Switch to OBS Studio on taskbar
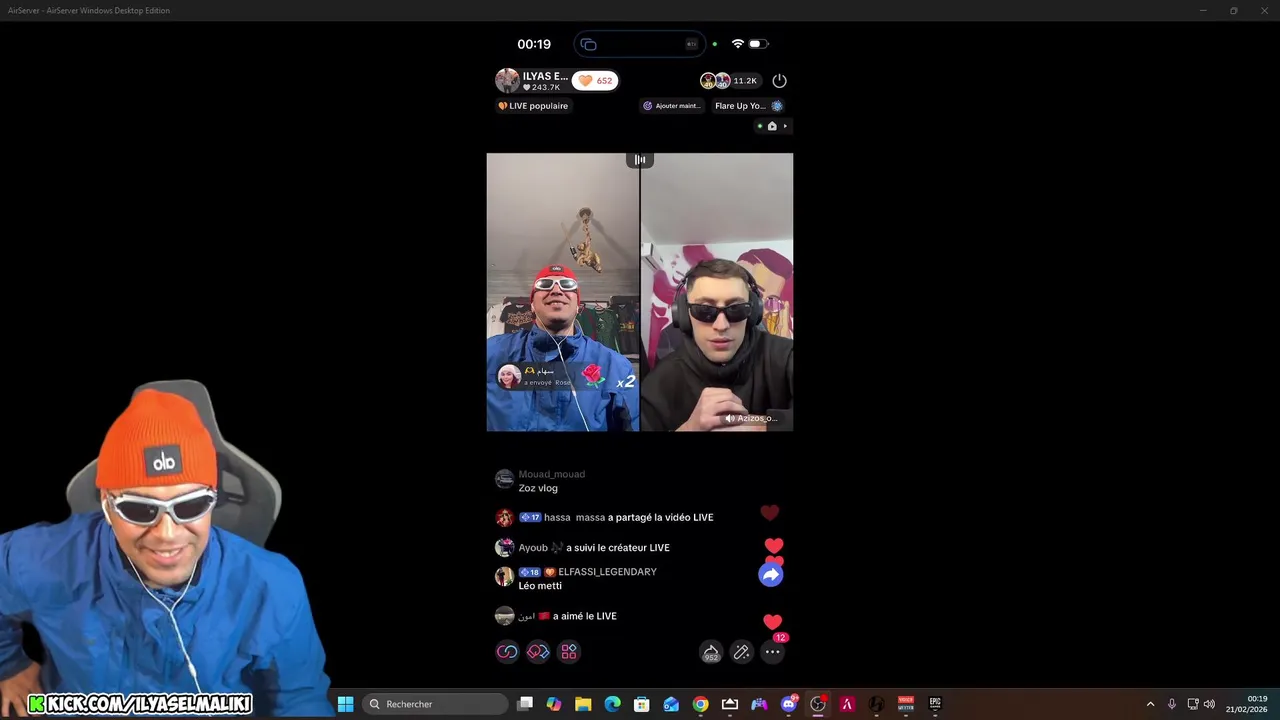The height and width of the screenshot is (720, 1280). point(818,704)
